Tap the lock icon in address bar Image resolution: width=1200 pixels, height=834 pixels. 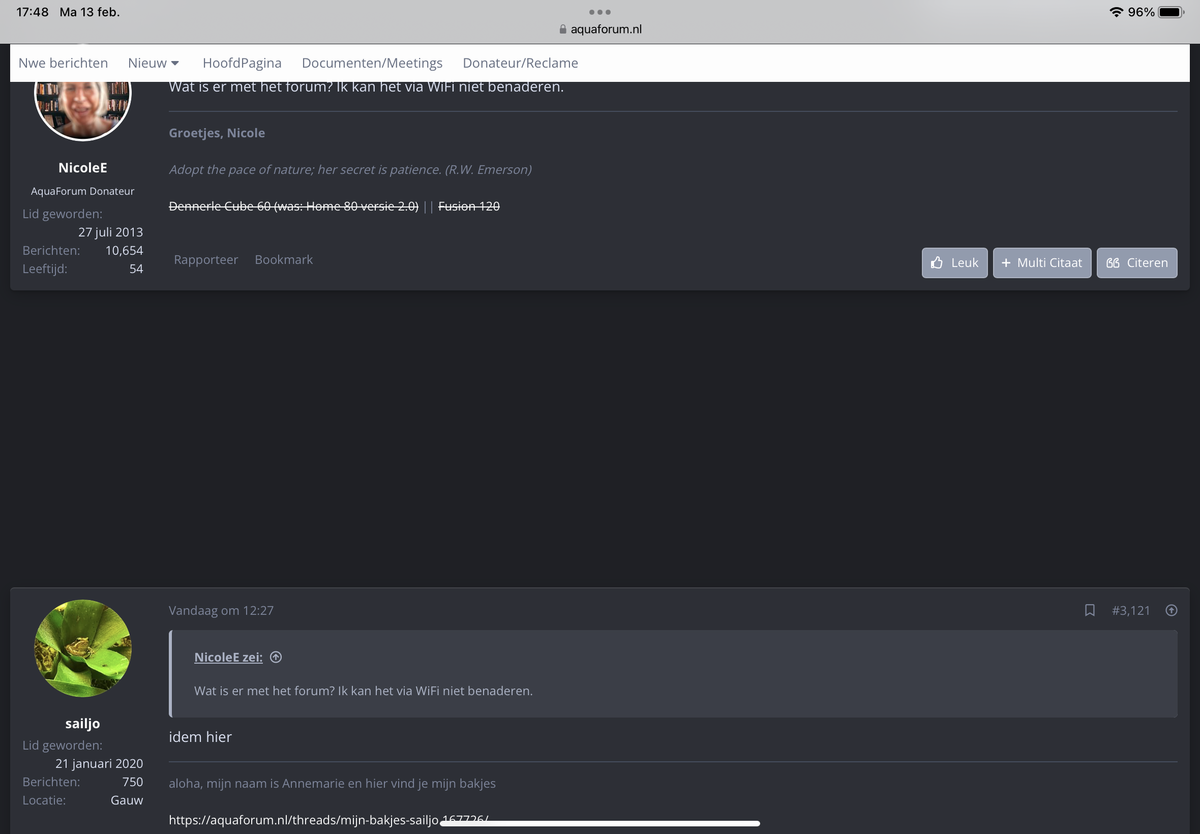563,30
